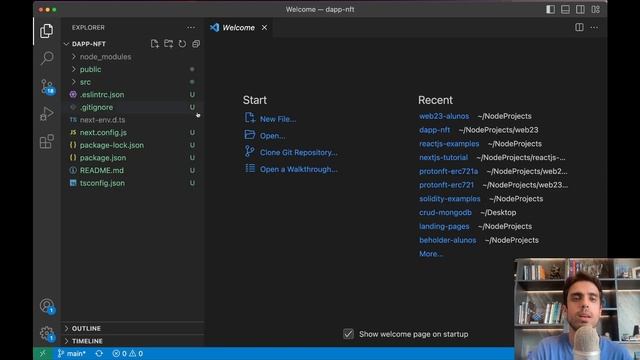640x360 pixels.
Task: Open the Search view in activity bar
Action: point(47,58)
